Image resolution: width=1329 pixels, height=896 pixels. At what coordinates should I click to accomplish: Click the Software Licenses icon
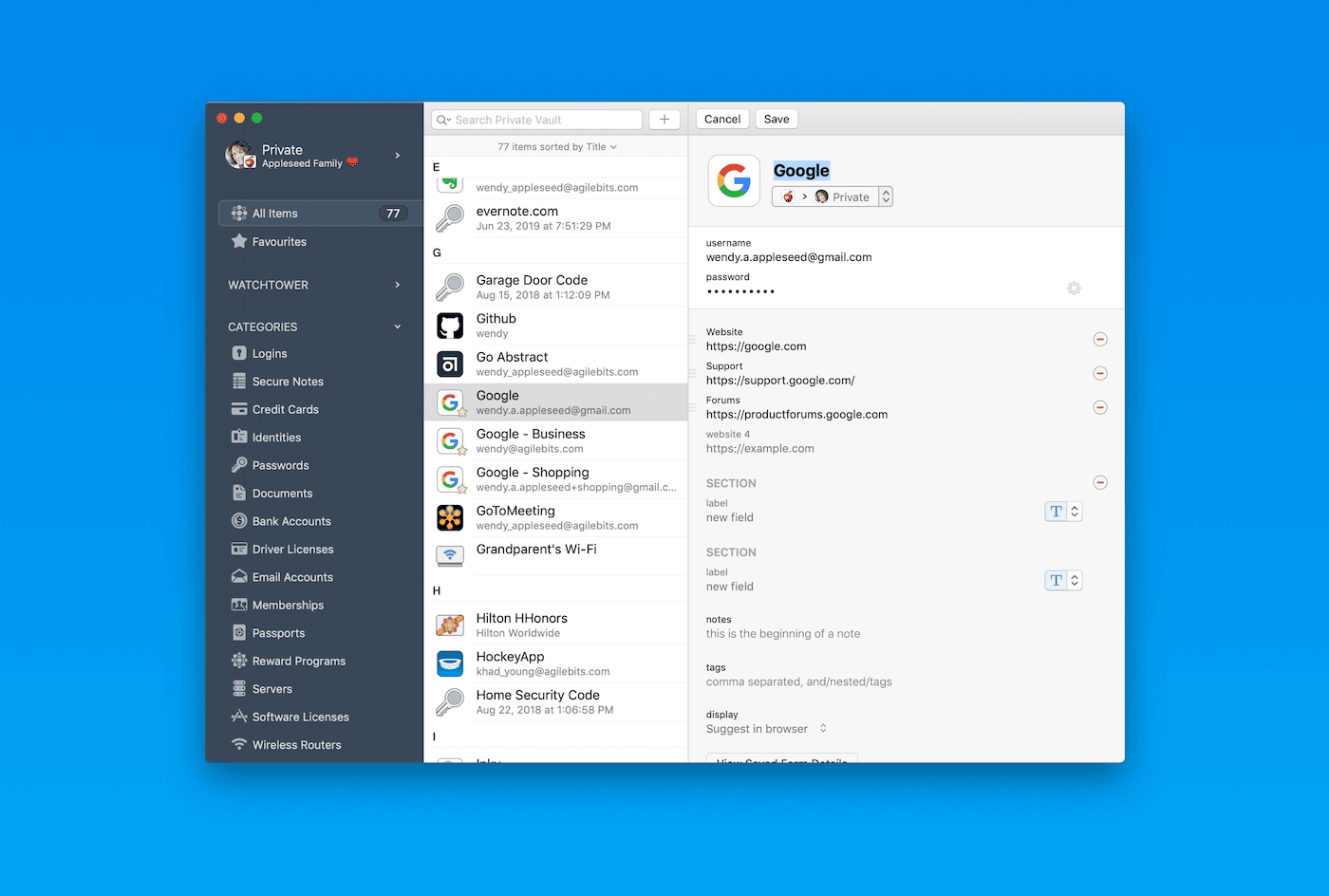[239, 717]
